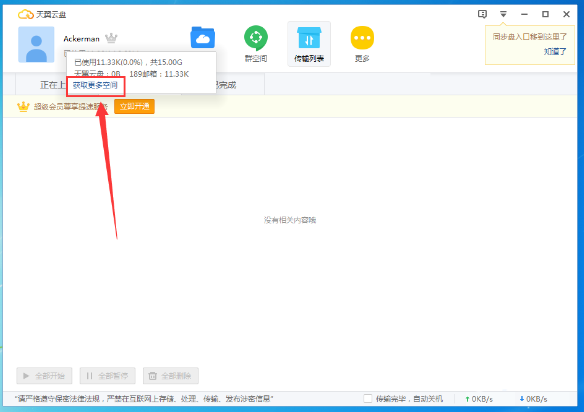Click the Ackerman user avatar
The height and width of the screenshot is (412, 584).
(x=36, y=44)
